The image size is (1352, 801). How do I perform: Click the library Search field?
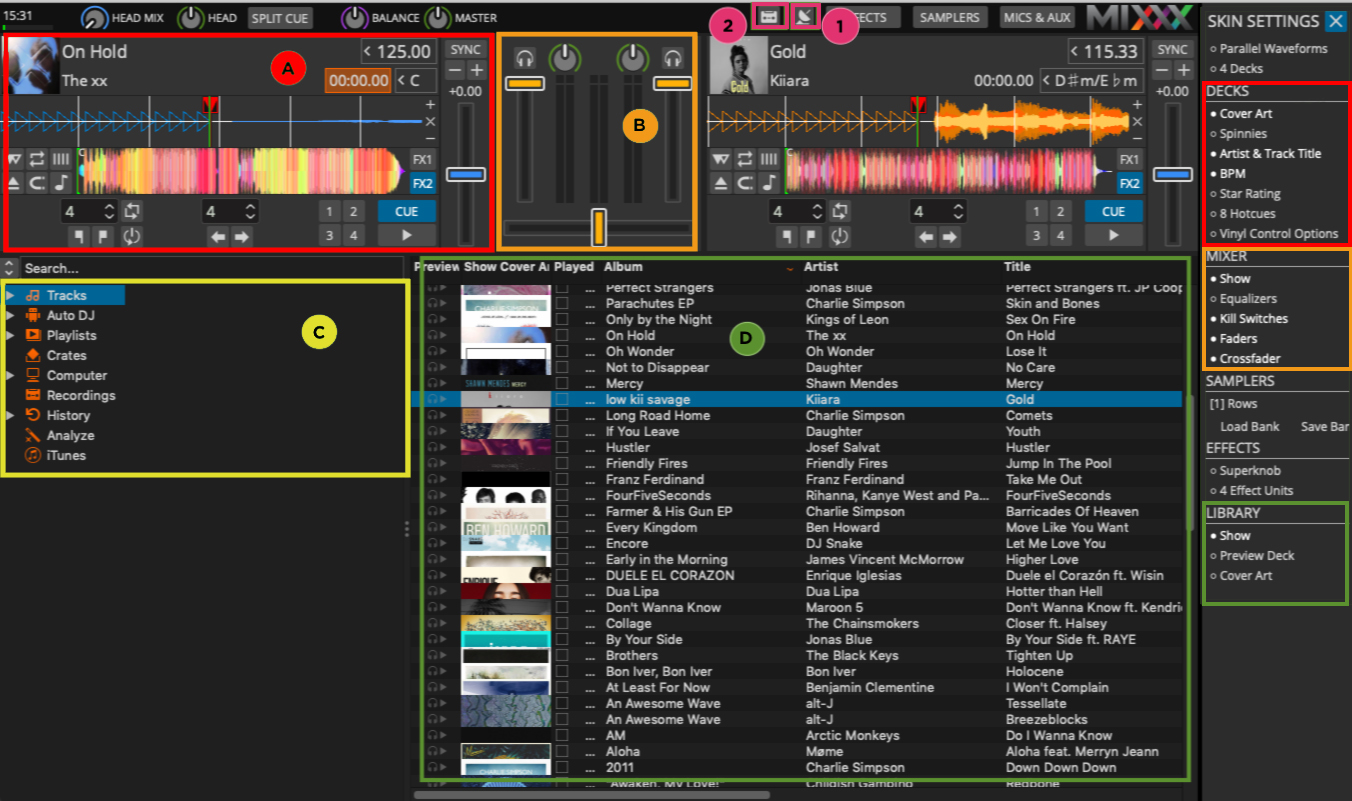point(200,268)
